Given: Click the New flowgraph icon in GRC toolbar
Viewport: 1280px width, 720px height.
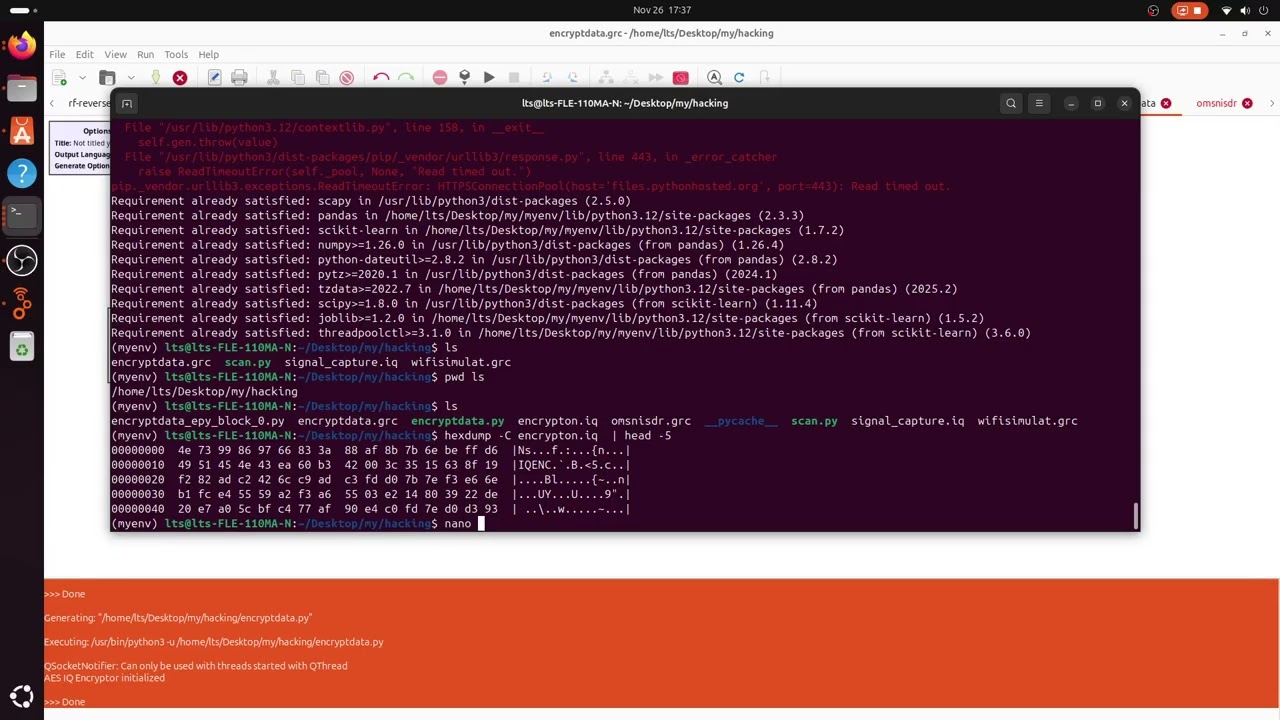Looking at the screenshot, I should pos(59,78).
